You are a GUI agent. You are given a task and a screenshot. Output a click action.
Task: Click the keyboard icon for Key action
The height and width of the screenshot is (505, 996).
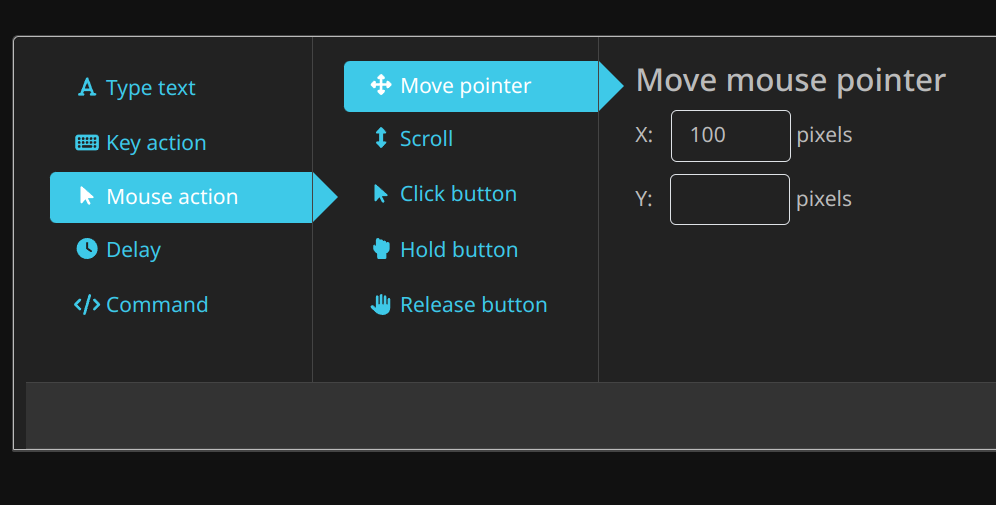pos(87,143)
